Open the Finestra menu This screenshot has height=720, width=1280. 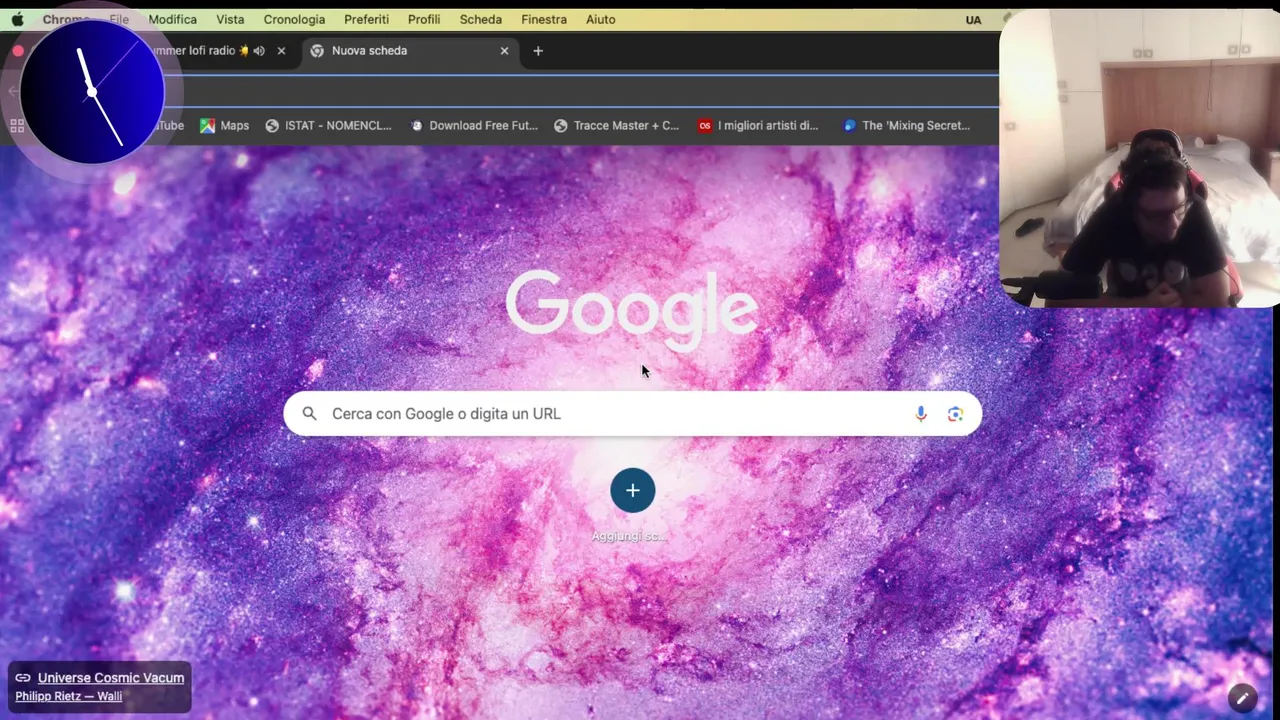pos(543,19)
